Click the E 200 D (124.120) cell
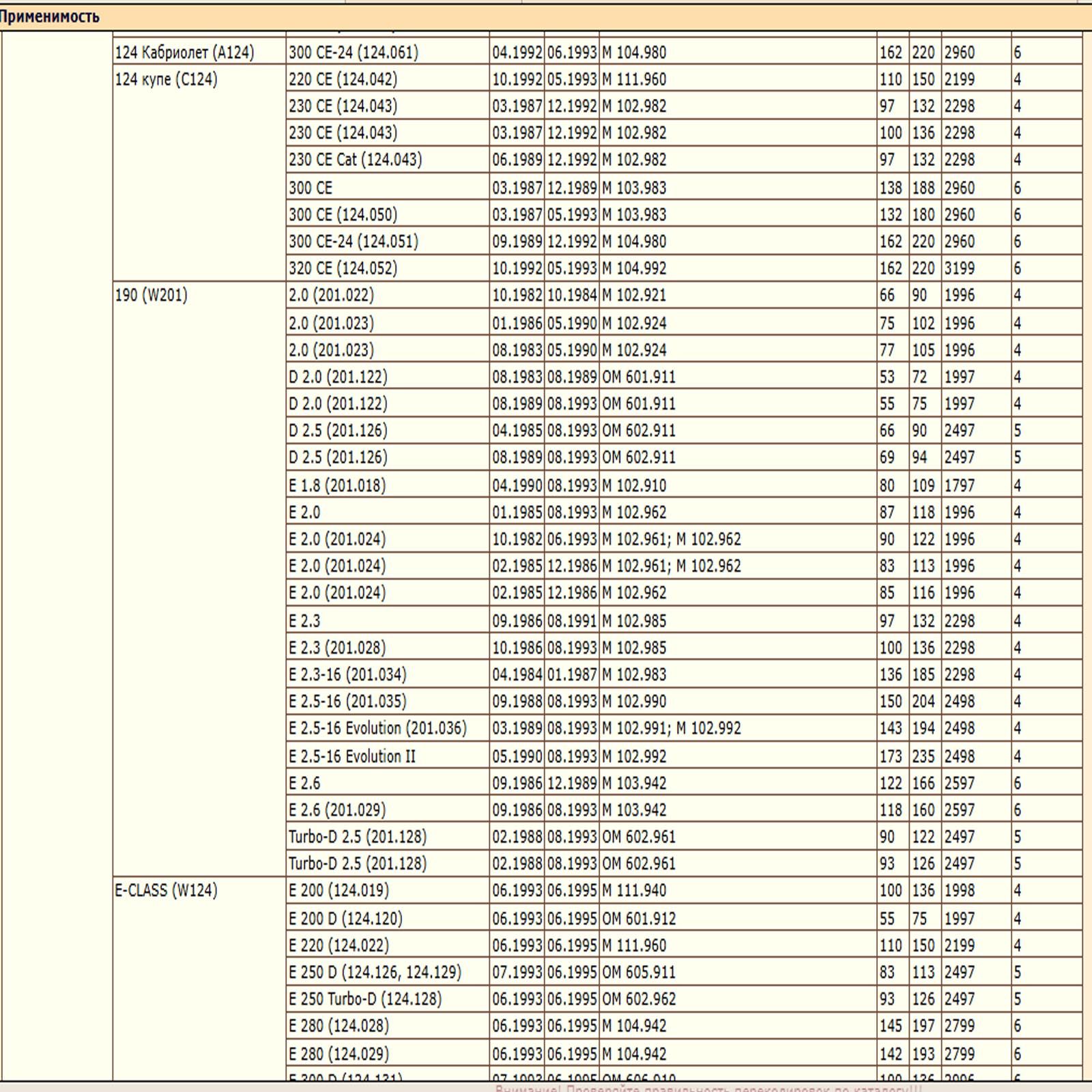Image resolution: width=1092 pixels, height=1092 pixels. click(x=388, y=918)
